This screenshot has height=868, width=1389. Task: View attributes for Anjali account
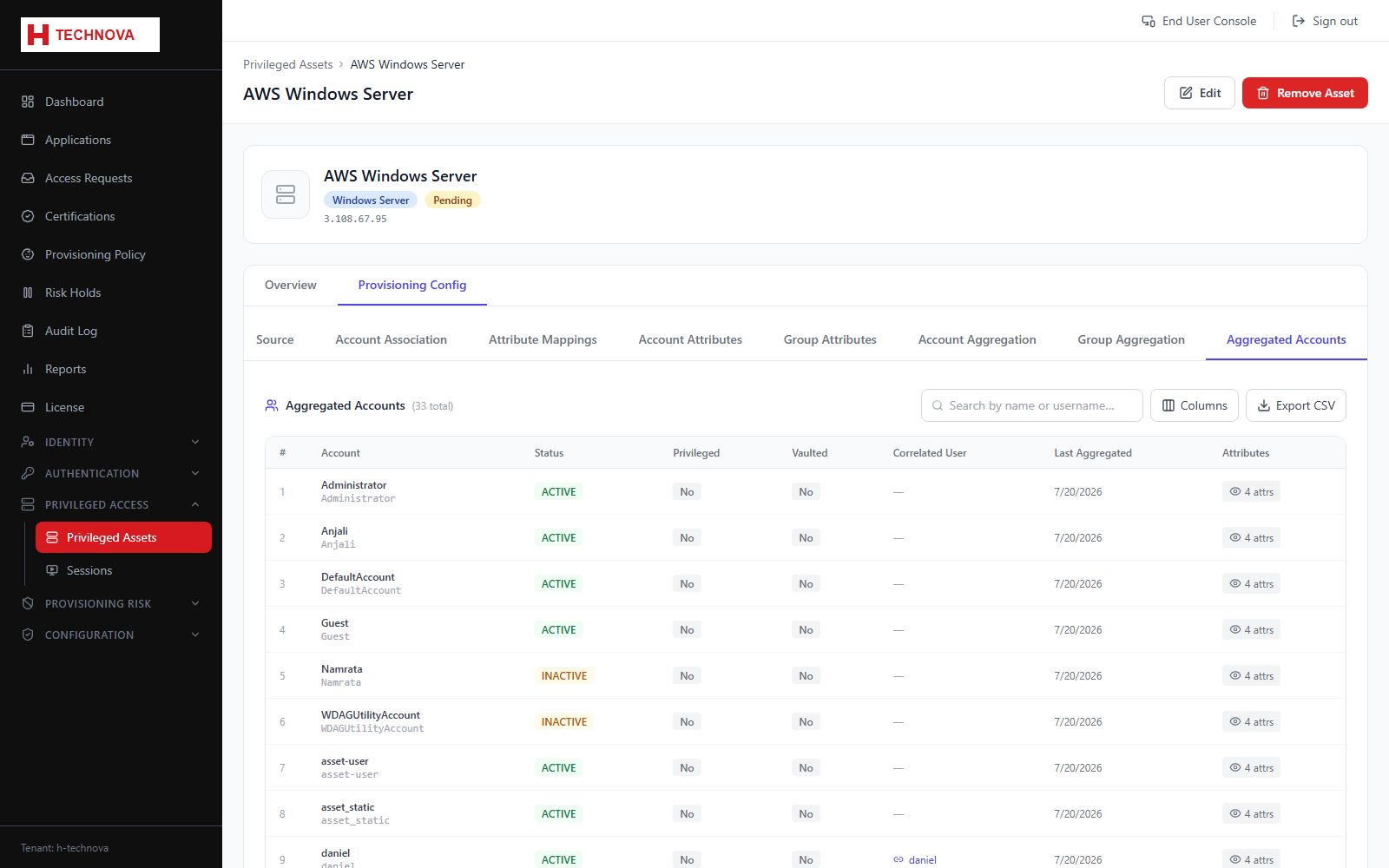tap(1251, 538)
